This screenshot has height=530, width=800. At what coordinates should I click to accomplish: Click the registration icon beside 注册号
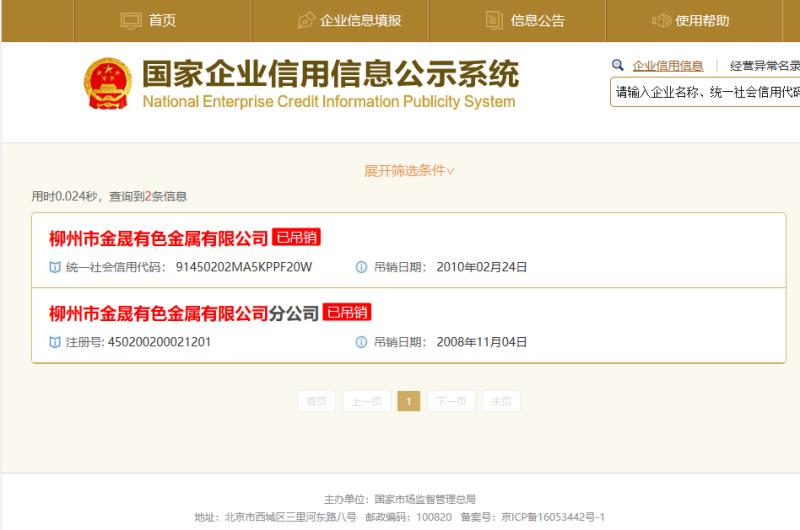55,342
